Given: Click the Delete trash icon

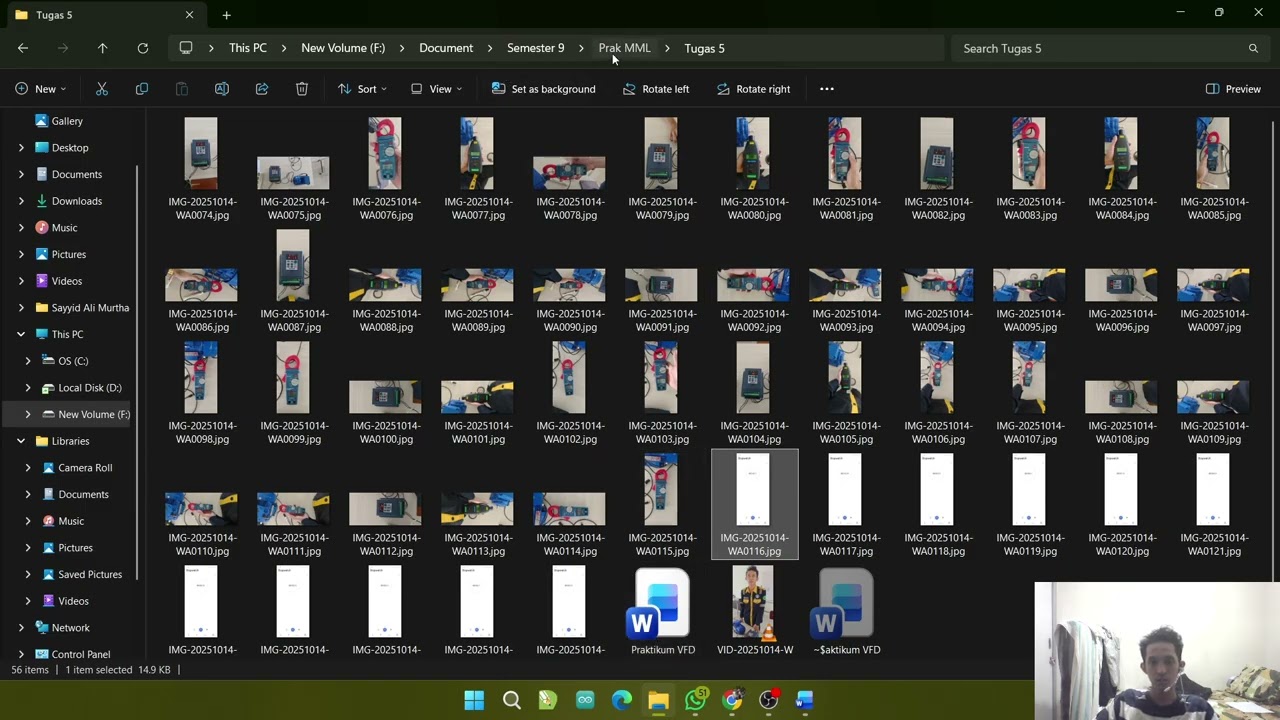Looking at the screenshot, I should [302, 89].
